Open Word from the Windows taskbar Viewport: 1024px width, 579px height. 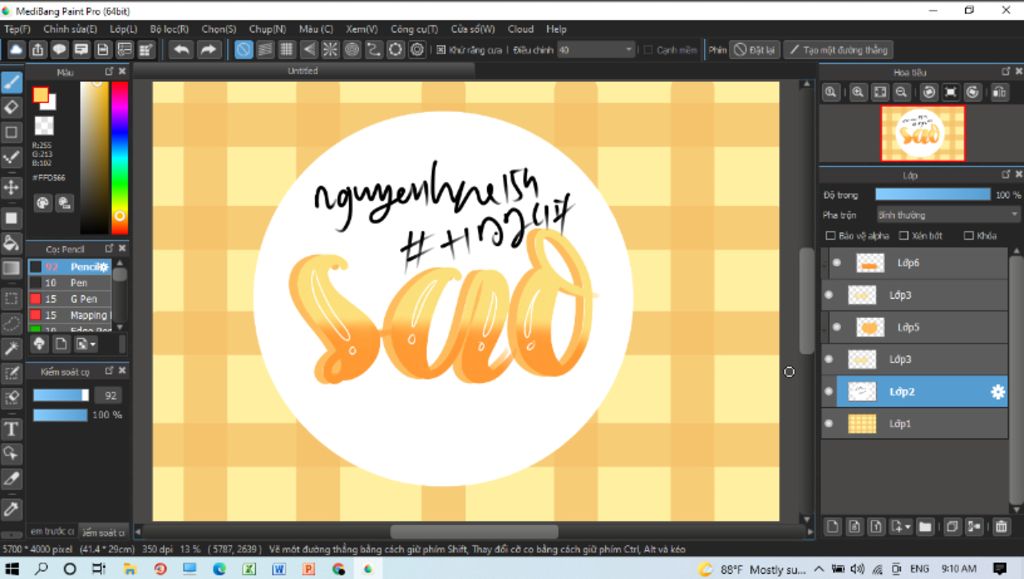[279, 569]
